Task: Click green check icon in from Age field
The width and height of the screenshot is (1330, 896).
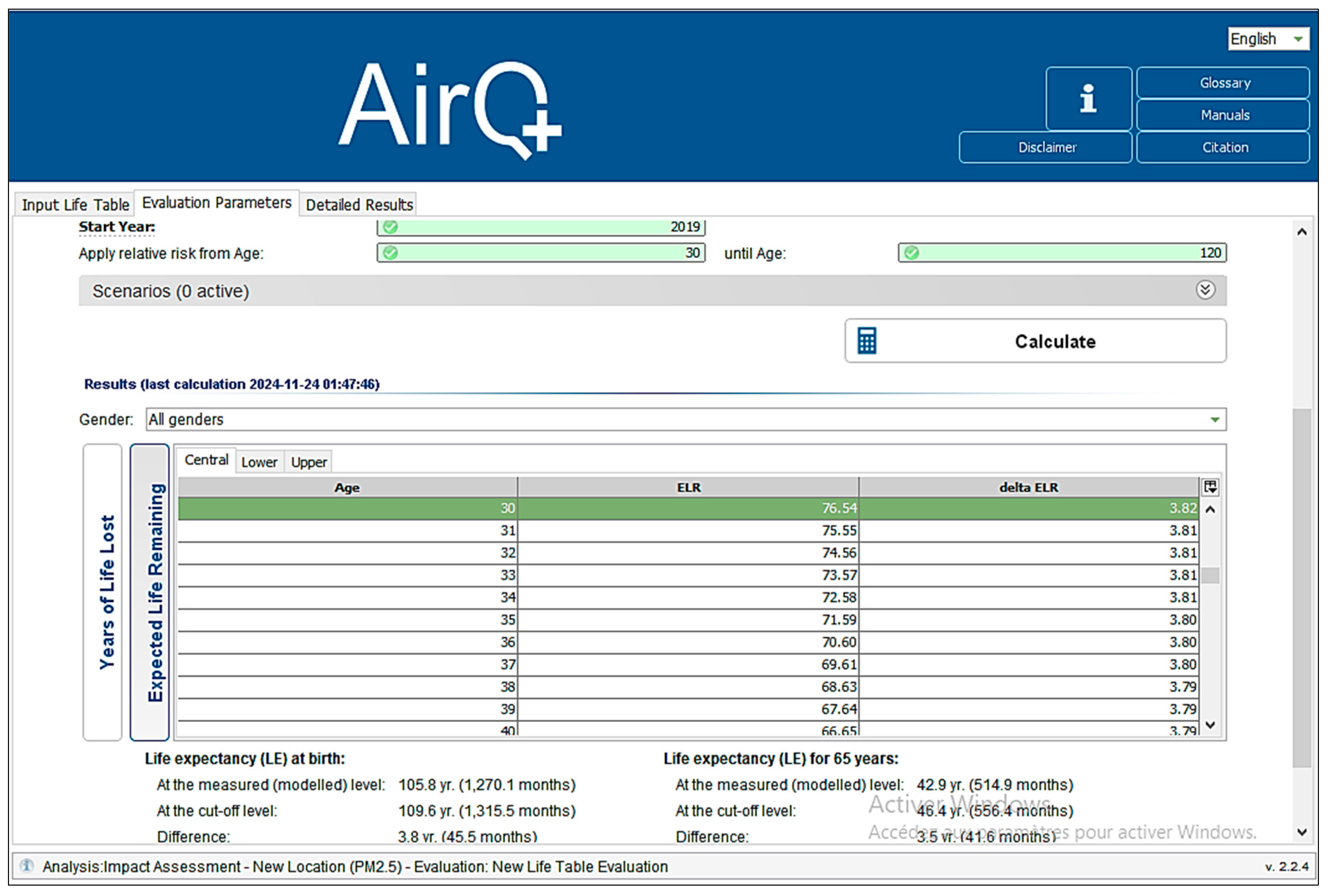Action: click(390, 253)
